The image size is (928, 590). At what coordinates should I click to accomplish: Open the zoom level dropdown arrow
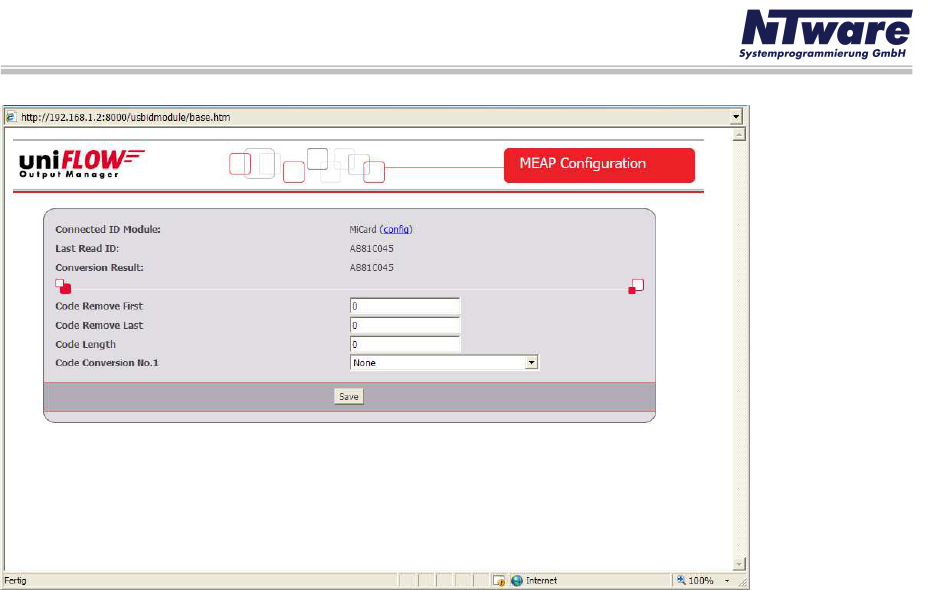tap(727, 581)
